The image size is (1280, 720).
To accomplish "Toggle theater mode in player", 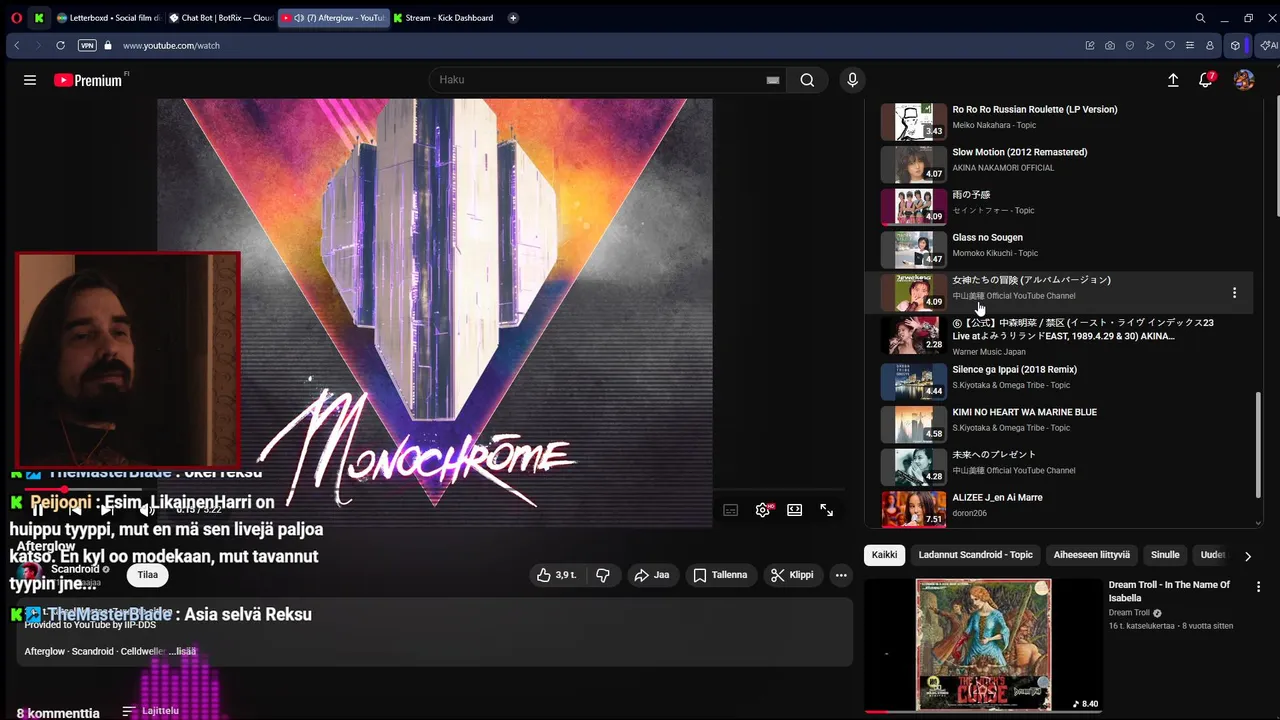I will pyautogui.click(x=794, y=510).
